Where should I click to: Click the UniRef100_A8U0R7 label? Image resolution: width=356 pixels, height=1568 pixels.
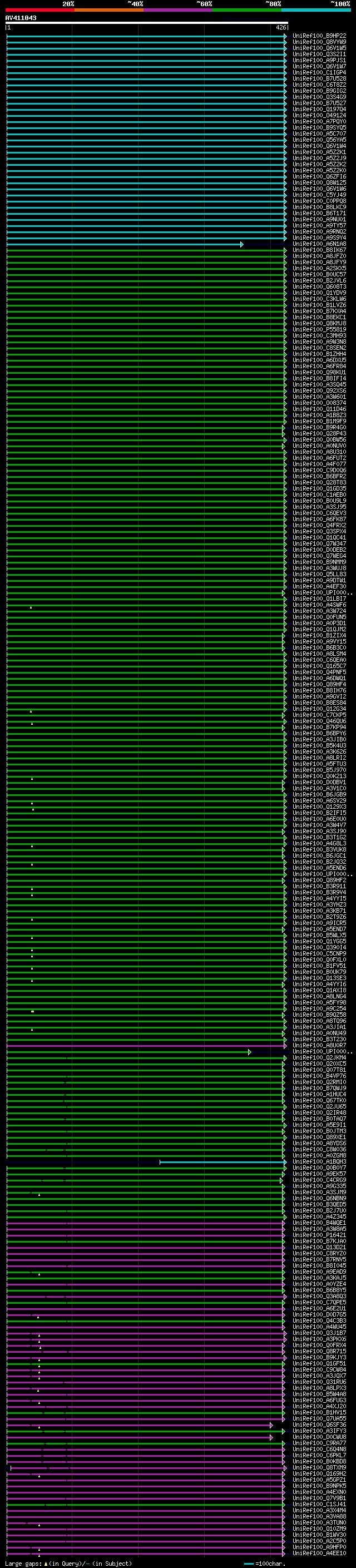pos(319,1045)
